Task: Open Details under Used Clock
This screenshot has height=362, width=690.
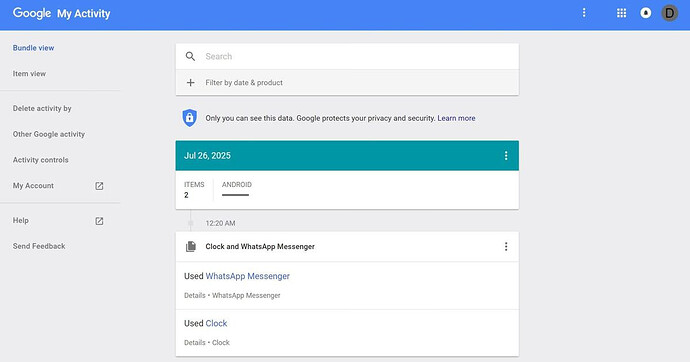Action: pyautogui.click(x=195, y=343)
